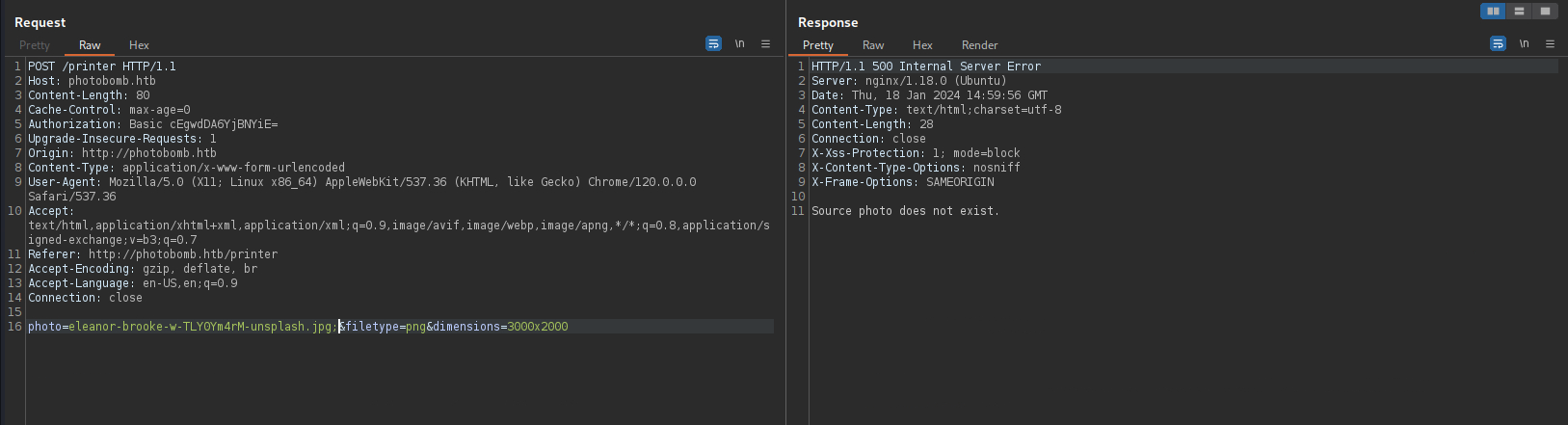
Task: Toggle word wrap in Response panel
Action: click(1498, 43)
